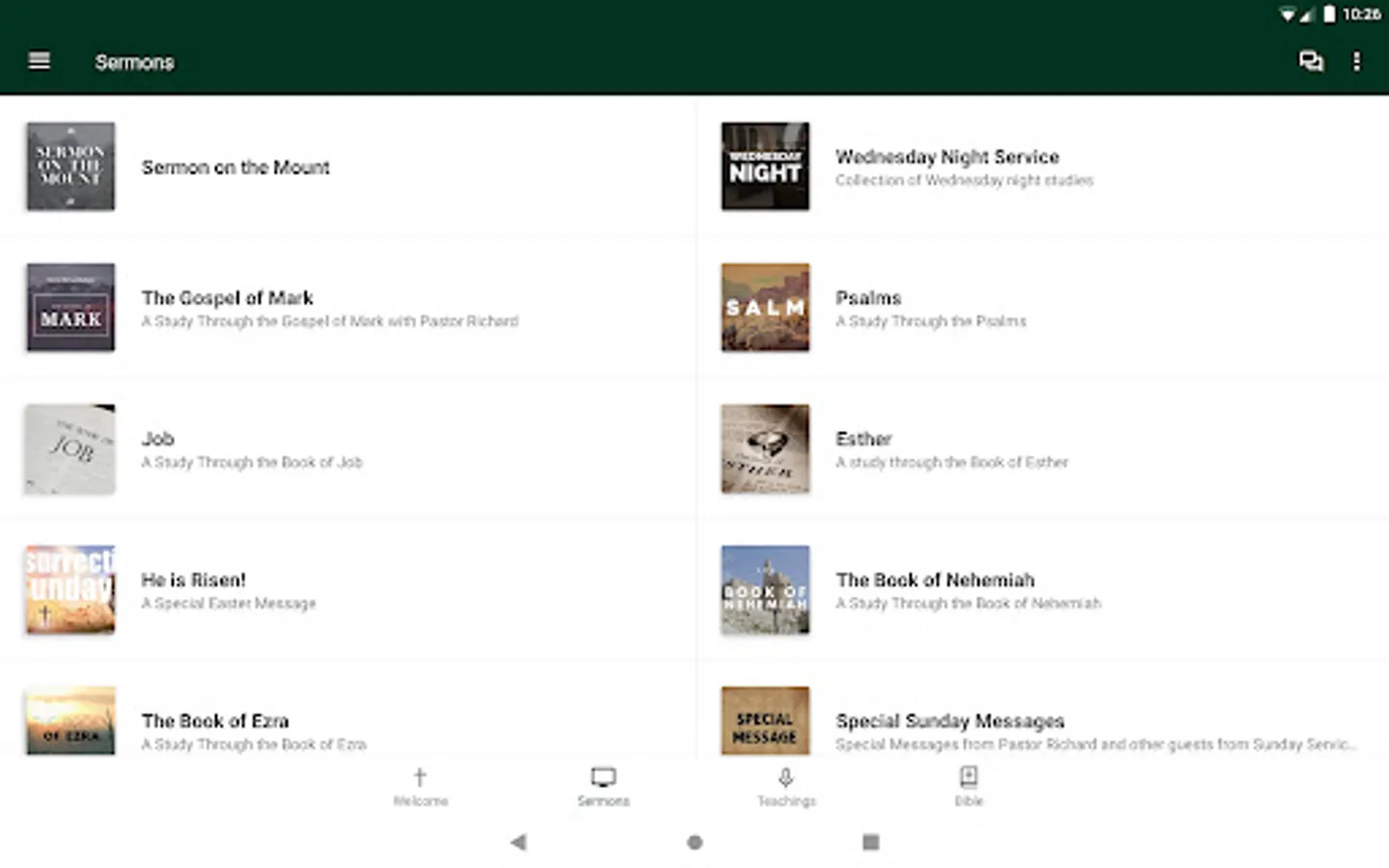Click 'A Study Through the Gospel of Mark' subtitle
Image resolution: width=1389 pixels, height=868 pixels.
pyautogui.click(x=330, y=321)
